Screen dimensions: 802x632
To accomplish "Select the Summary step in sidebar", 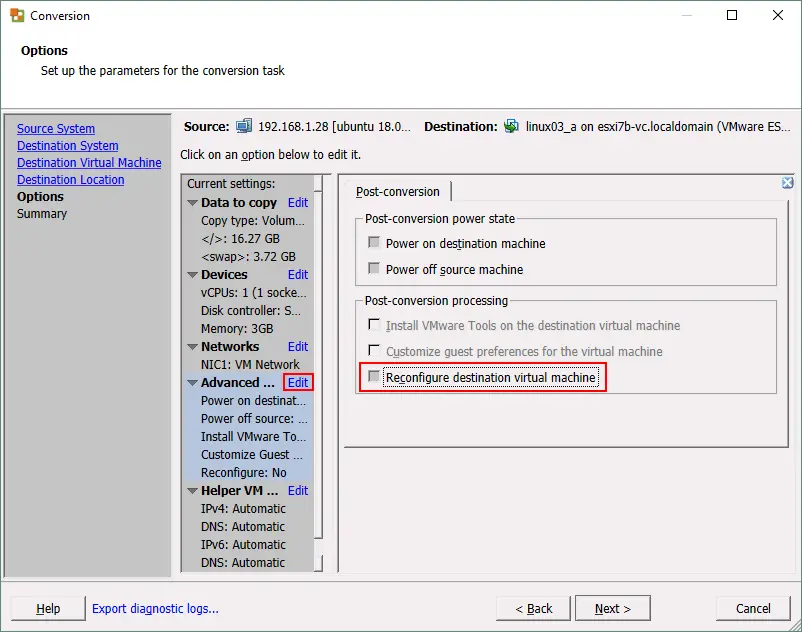I will (42, 214).
